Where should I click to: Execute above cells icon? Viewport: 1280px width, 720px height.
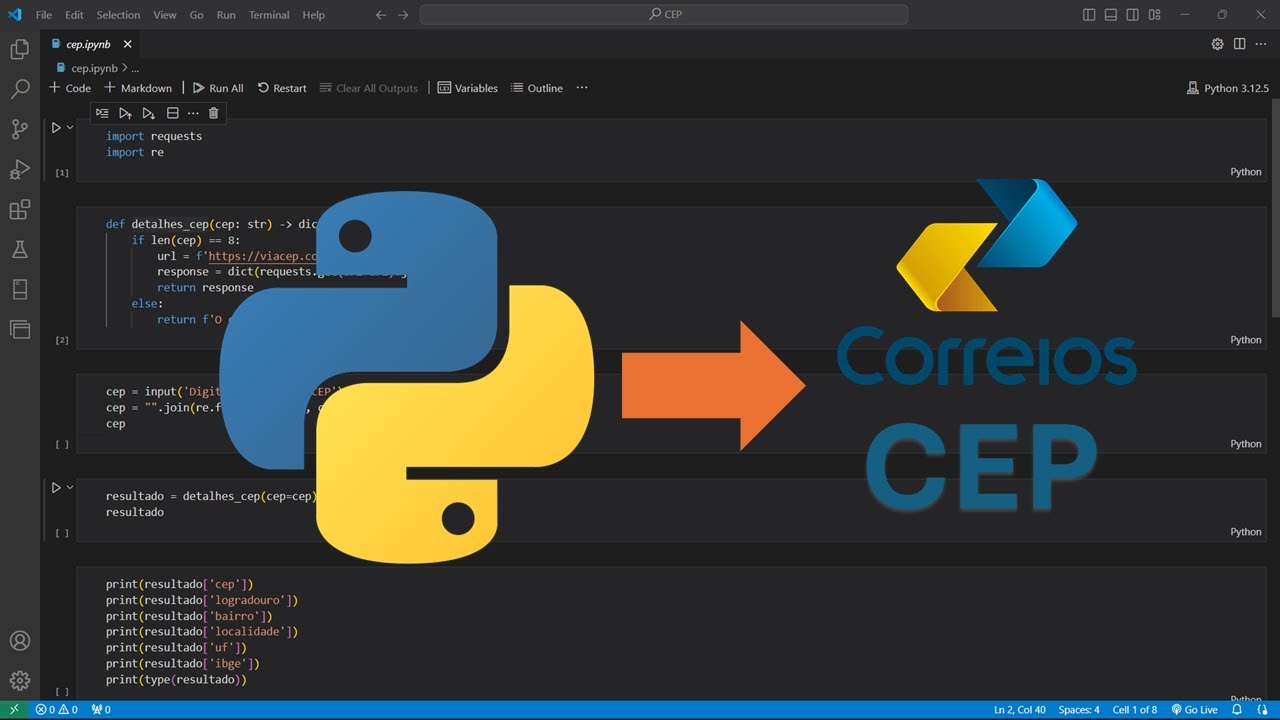pyautogui.click(x=125, y=113)
